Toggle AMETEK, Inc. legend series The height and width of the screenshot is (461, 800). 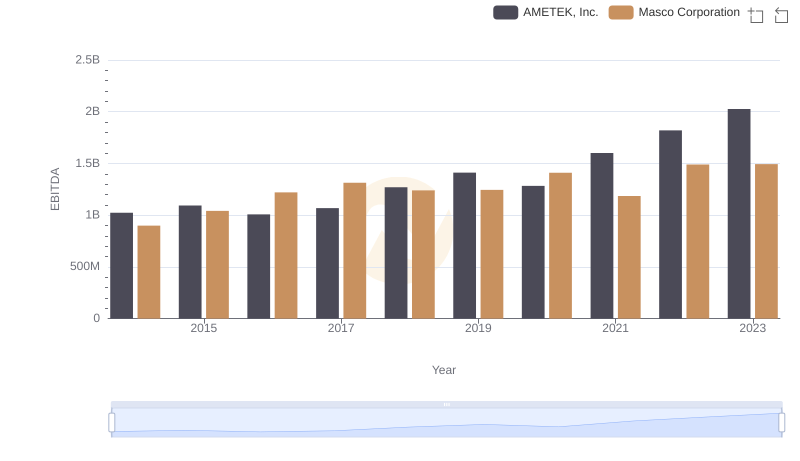[x=545, y=12]
